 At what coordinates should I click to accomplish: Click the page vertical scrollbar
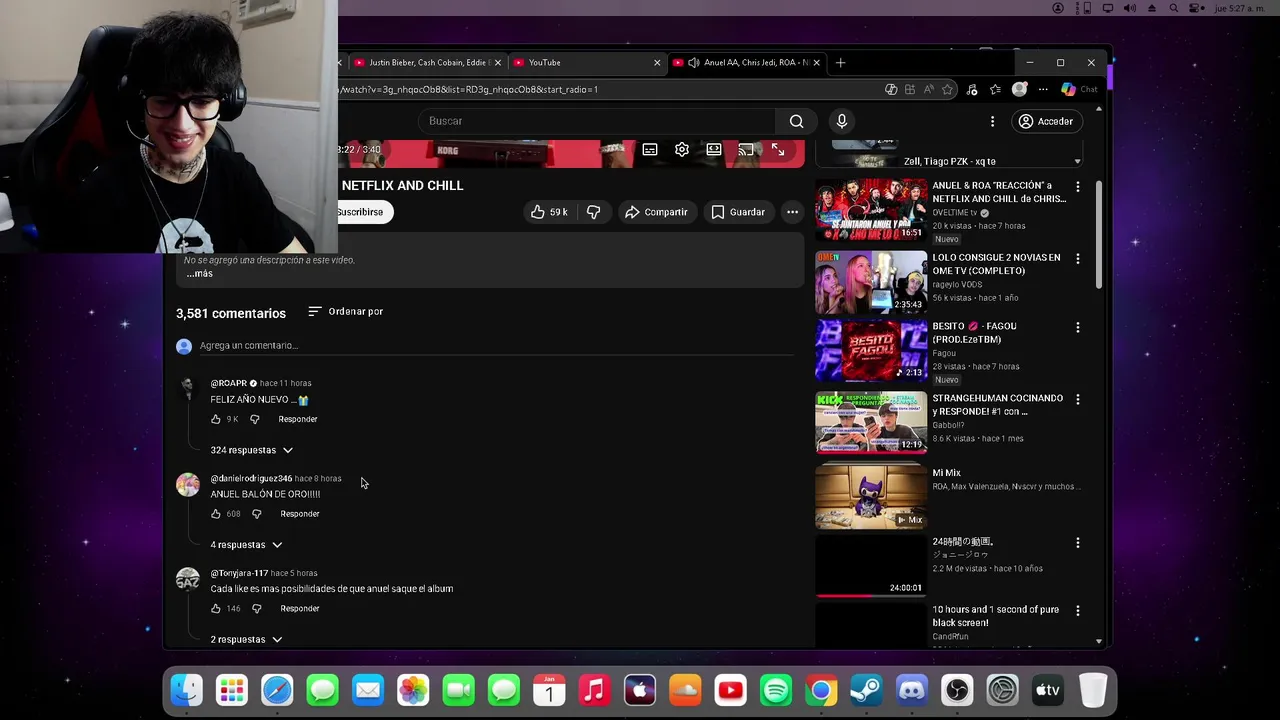pyautogui.click(x=1100, y=236)
